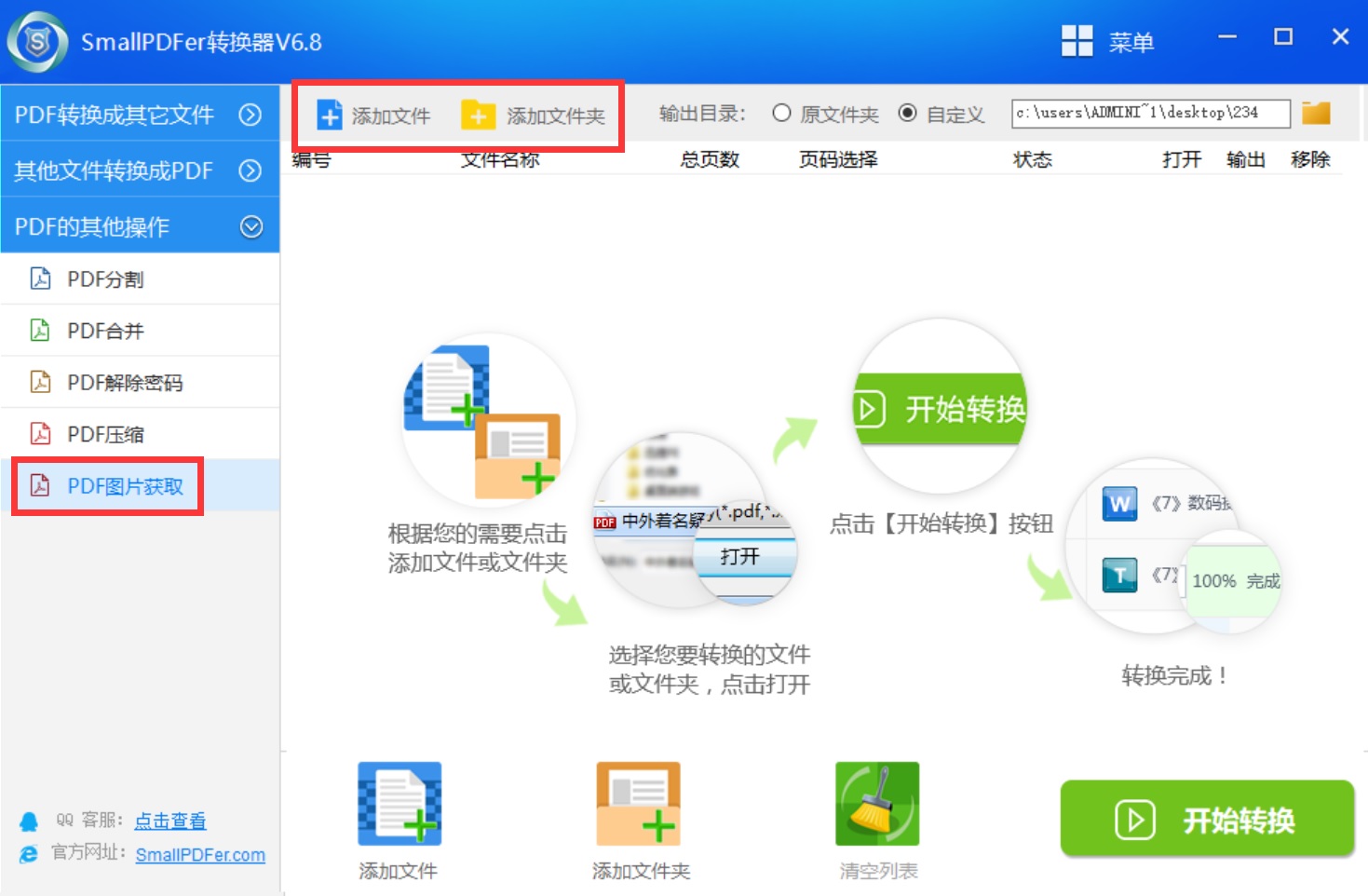
Task: Click the SmallPDFer shield logo
Action: point(37,42)
